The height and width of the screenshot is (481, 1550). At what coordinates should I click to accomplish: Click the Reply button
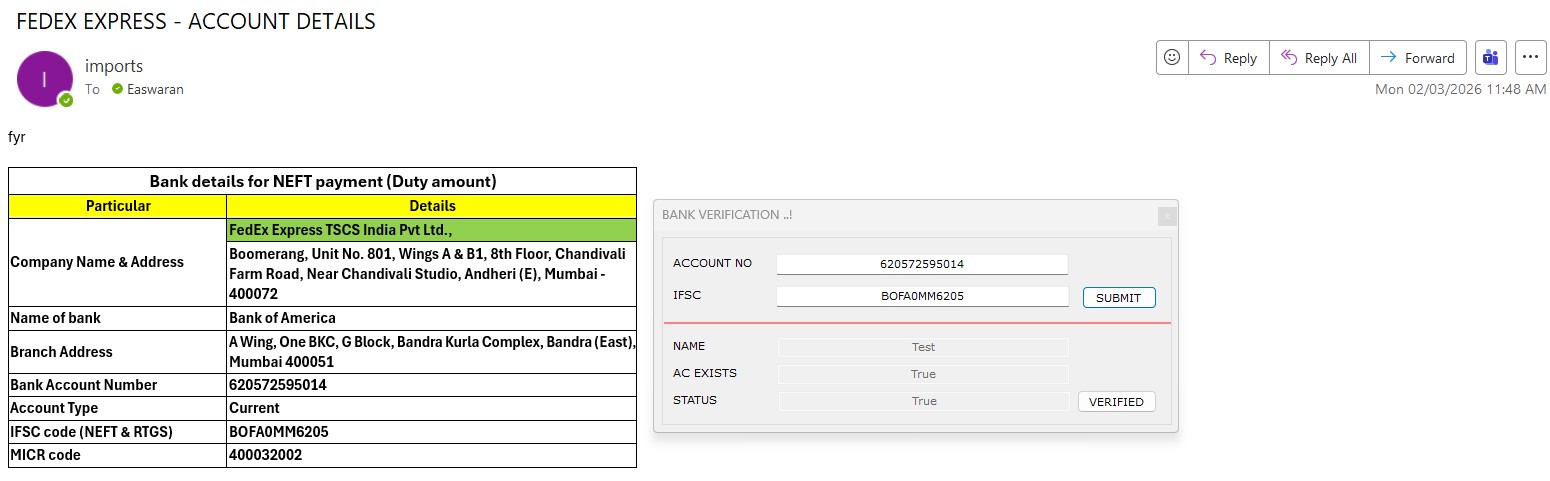[x=1229, y=58]
